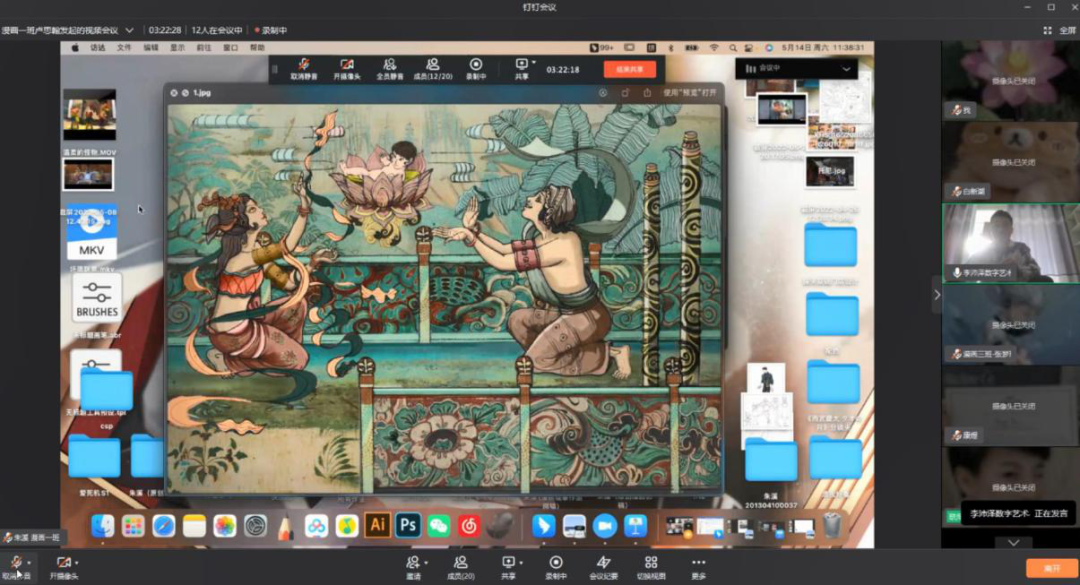1080x585 pixels.
Task: Open the share options arrow beside bottom 共享
Action: 521,562
